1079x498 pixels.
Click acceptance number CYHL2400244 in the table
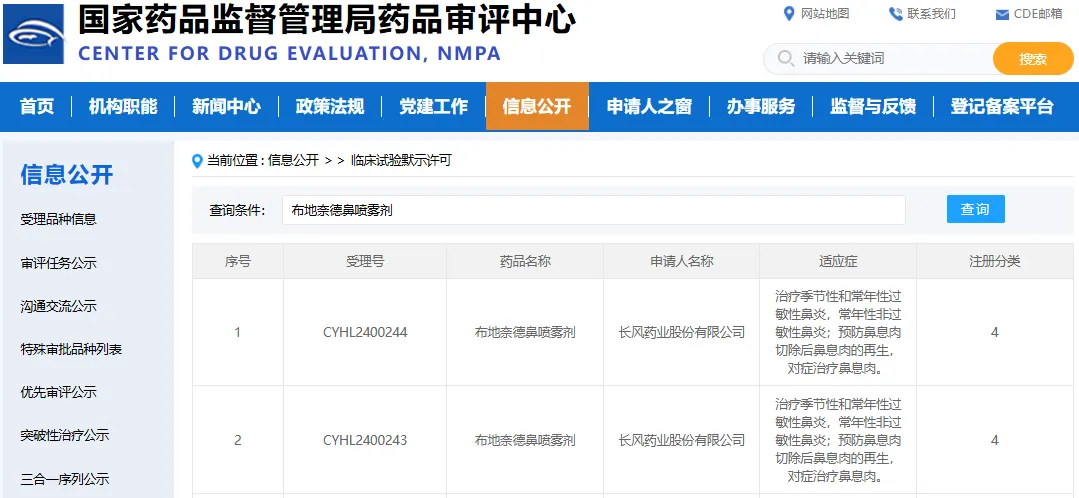[365, 332]
